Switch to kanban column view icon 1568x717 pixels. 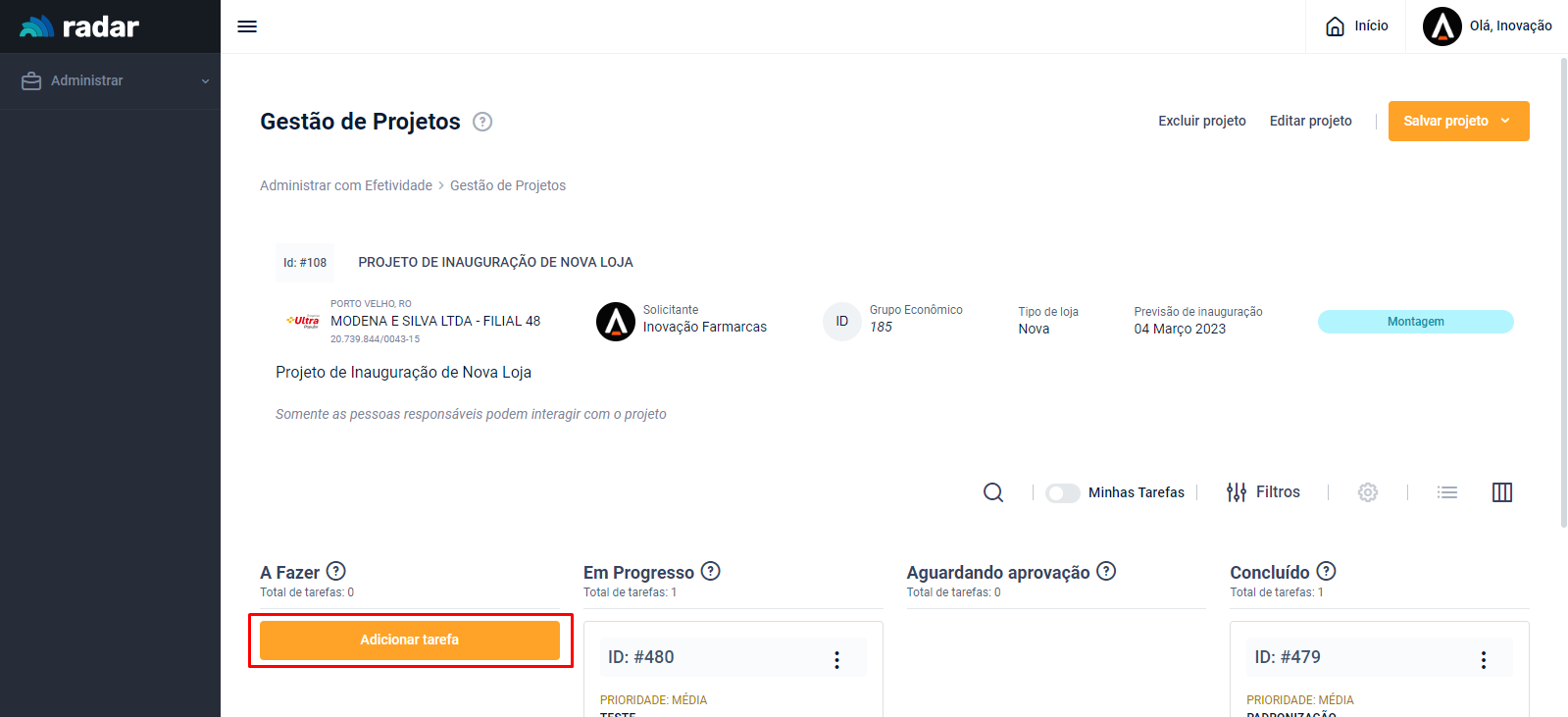1502,492
